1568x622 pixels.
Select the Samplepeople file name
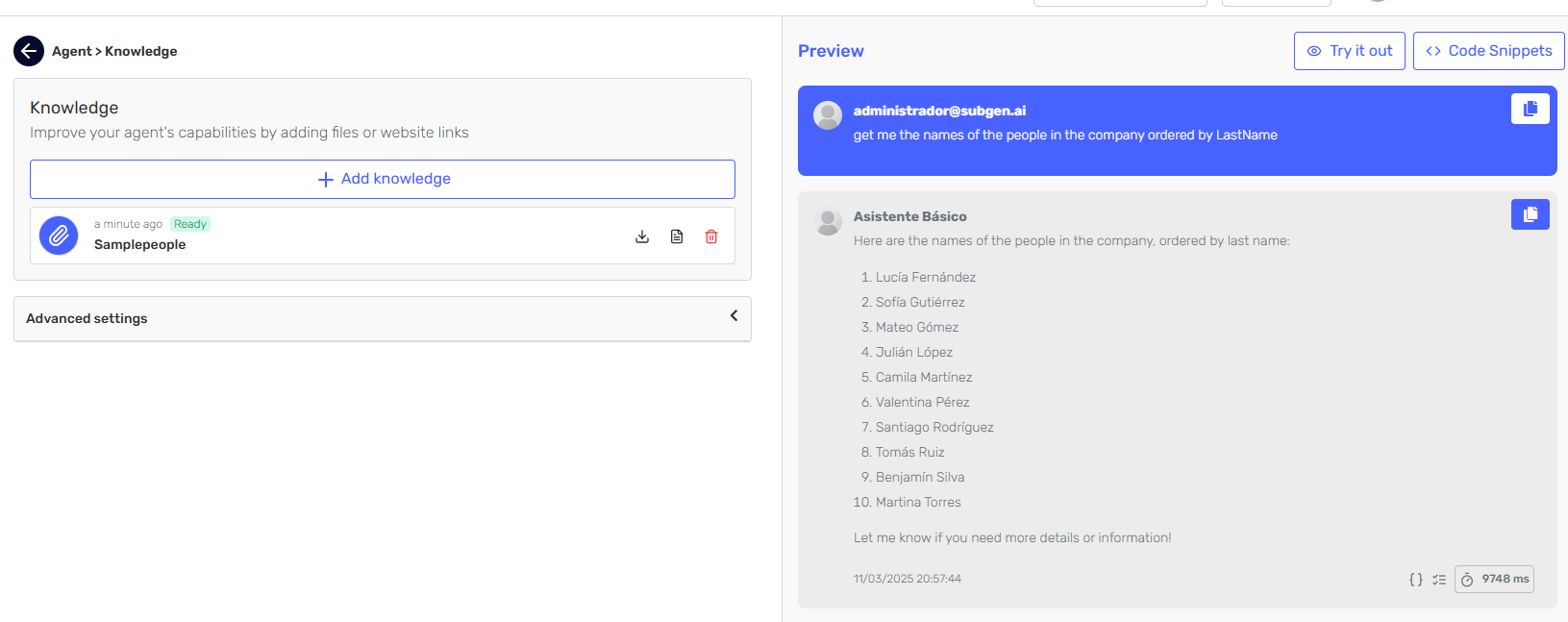click(140, 245)
